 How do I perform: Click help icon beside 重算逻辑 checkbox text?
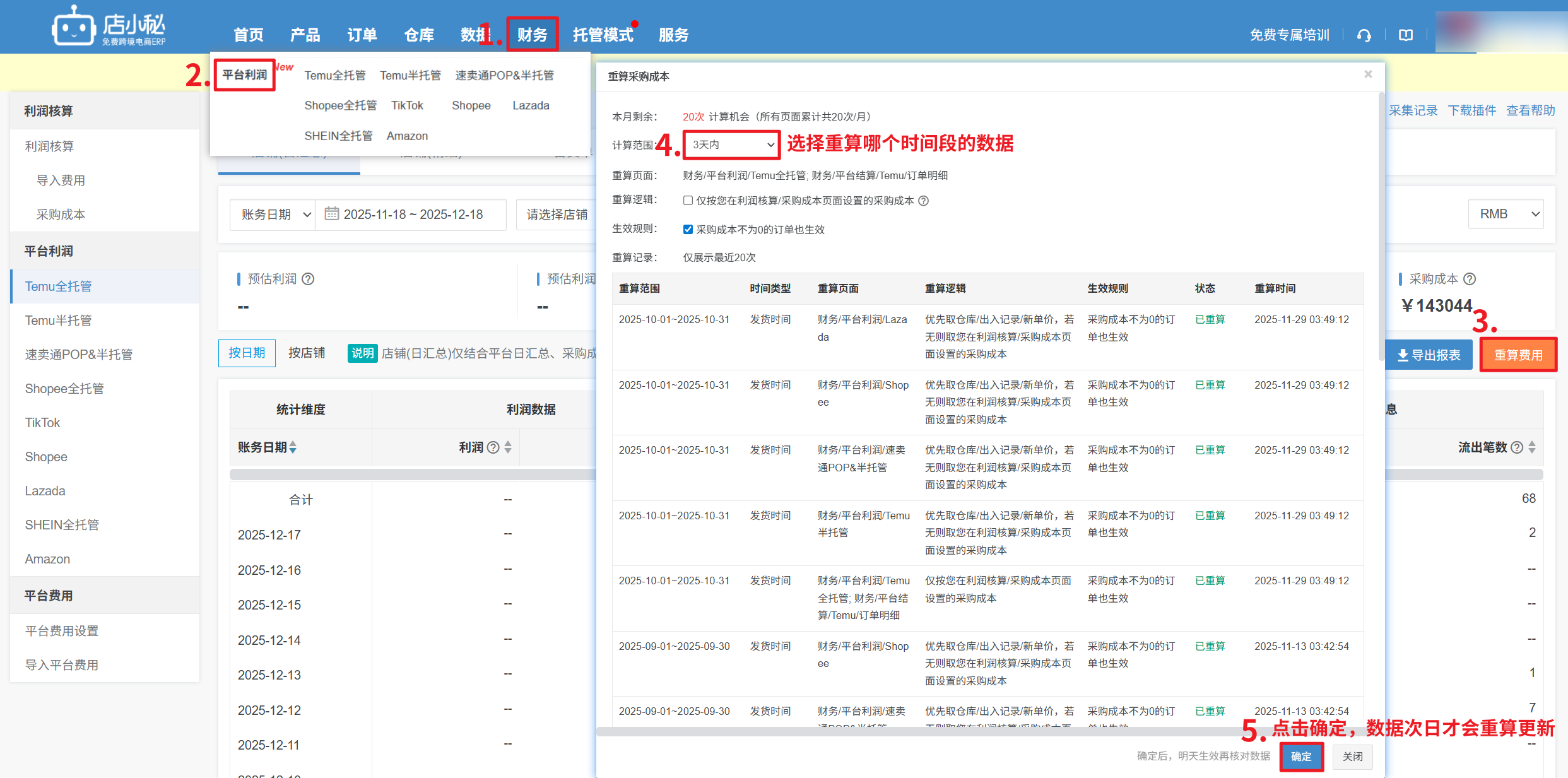pyautogui.click(x=924, y=201)
